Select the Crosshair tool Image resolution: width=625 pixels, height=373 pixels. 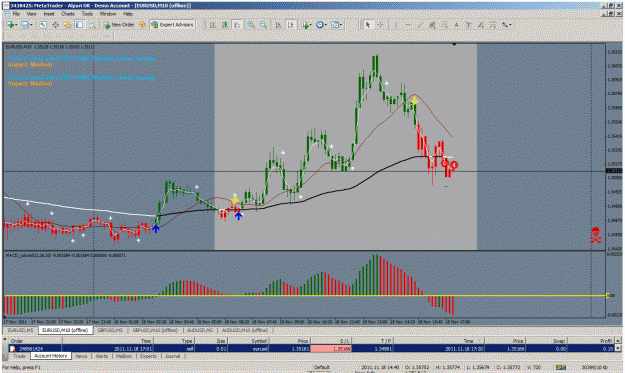[x=381, y=25]
